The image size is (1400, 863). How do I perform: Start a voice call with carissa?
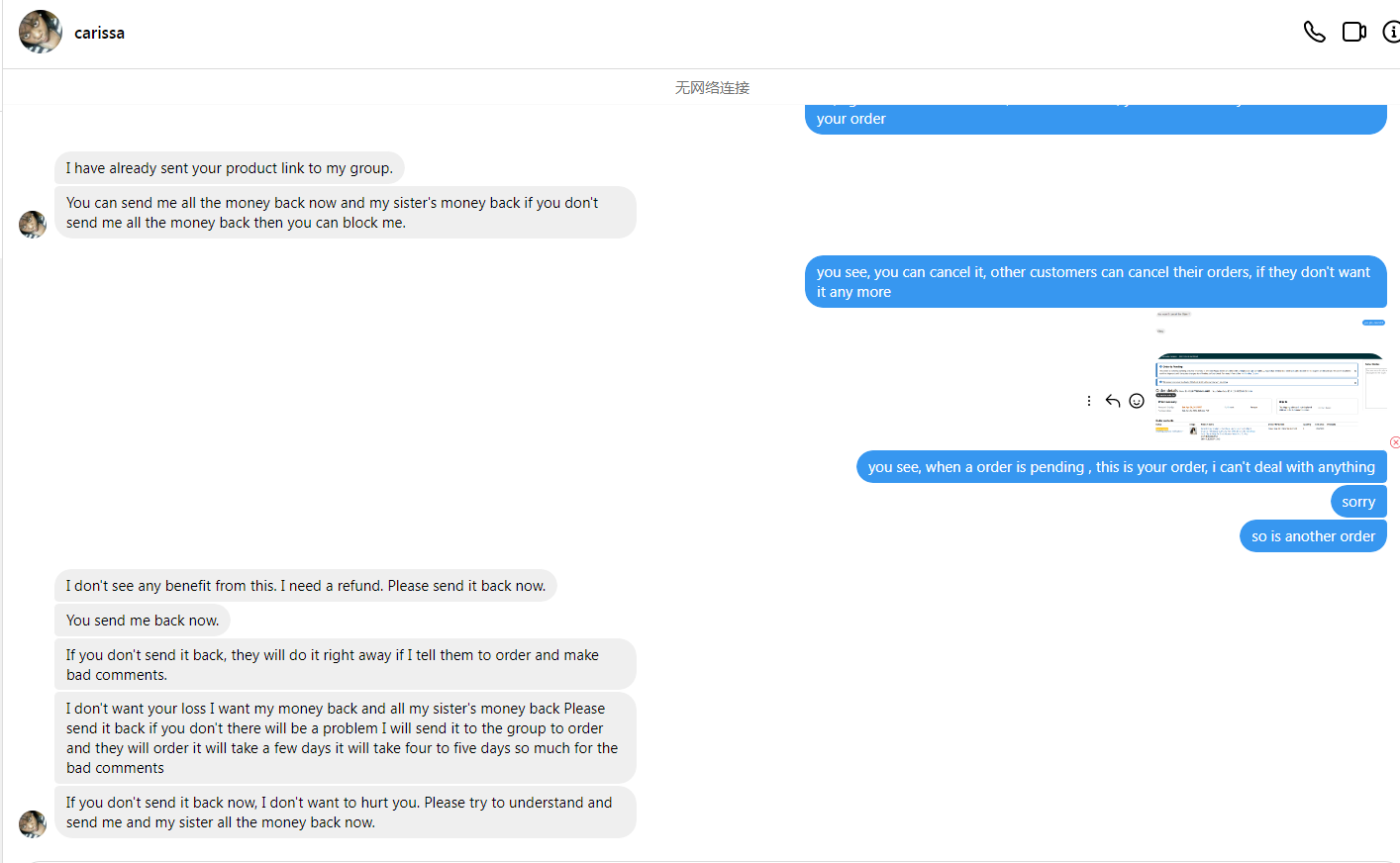1314,33
